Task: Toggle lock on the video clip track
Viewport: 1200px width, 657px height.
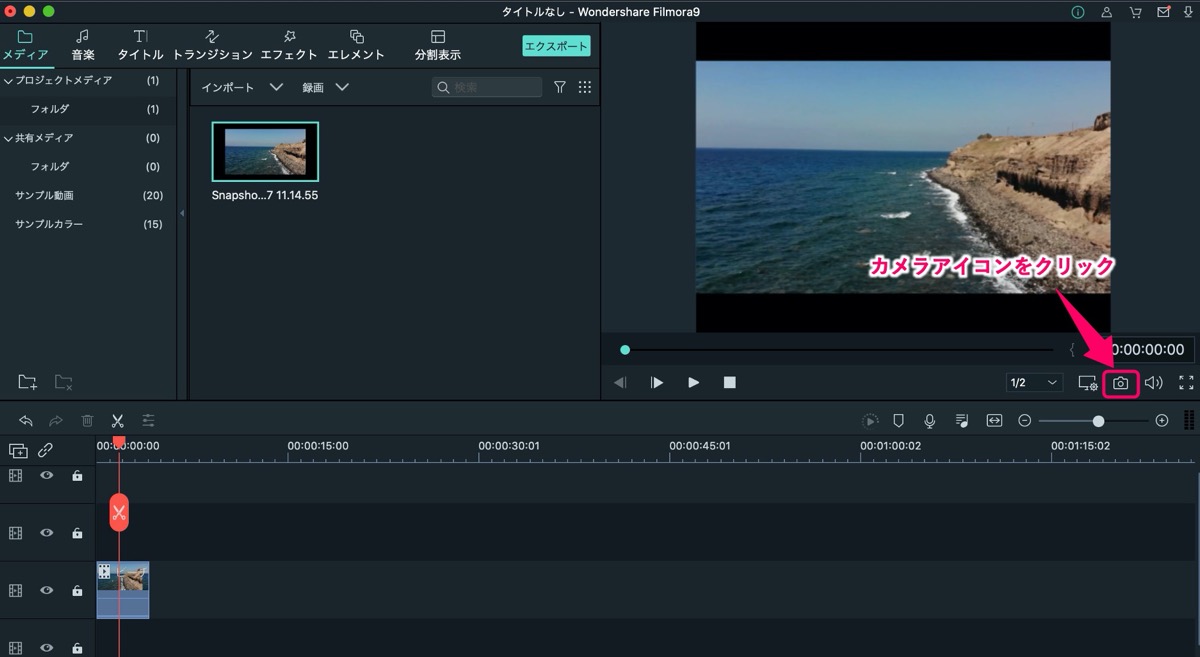Action: [77, 591]
